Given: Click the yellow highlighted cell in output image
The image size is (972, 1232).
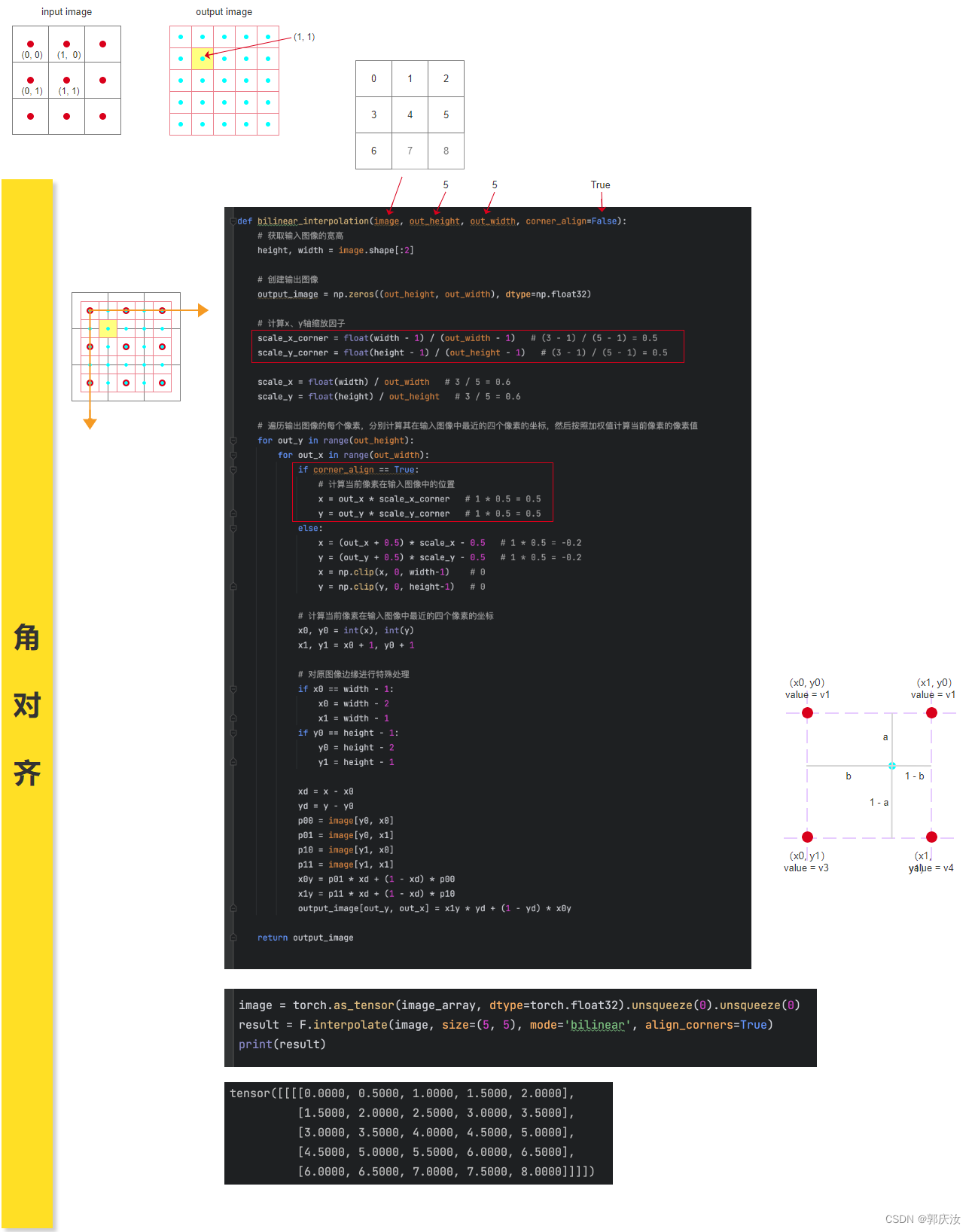Looking at the screenshot, I should coord(203,59).
